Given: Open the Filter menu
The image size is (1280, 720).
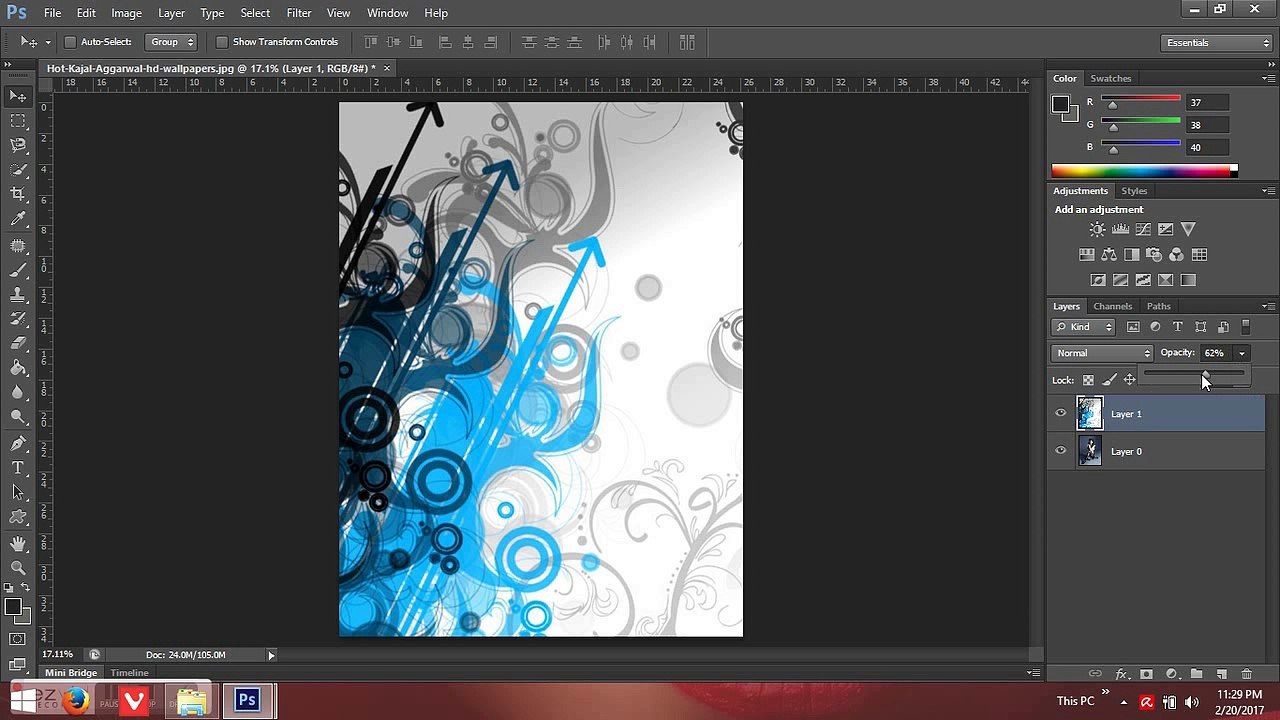Looking at the screenshot, I should pyautogui.click(x=299, y=13).
